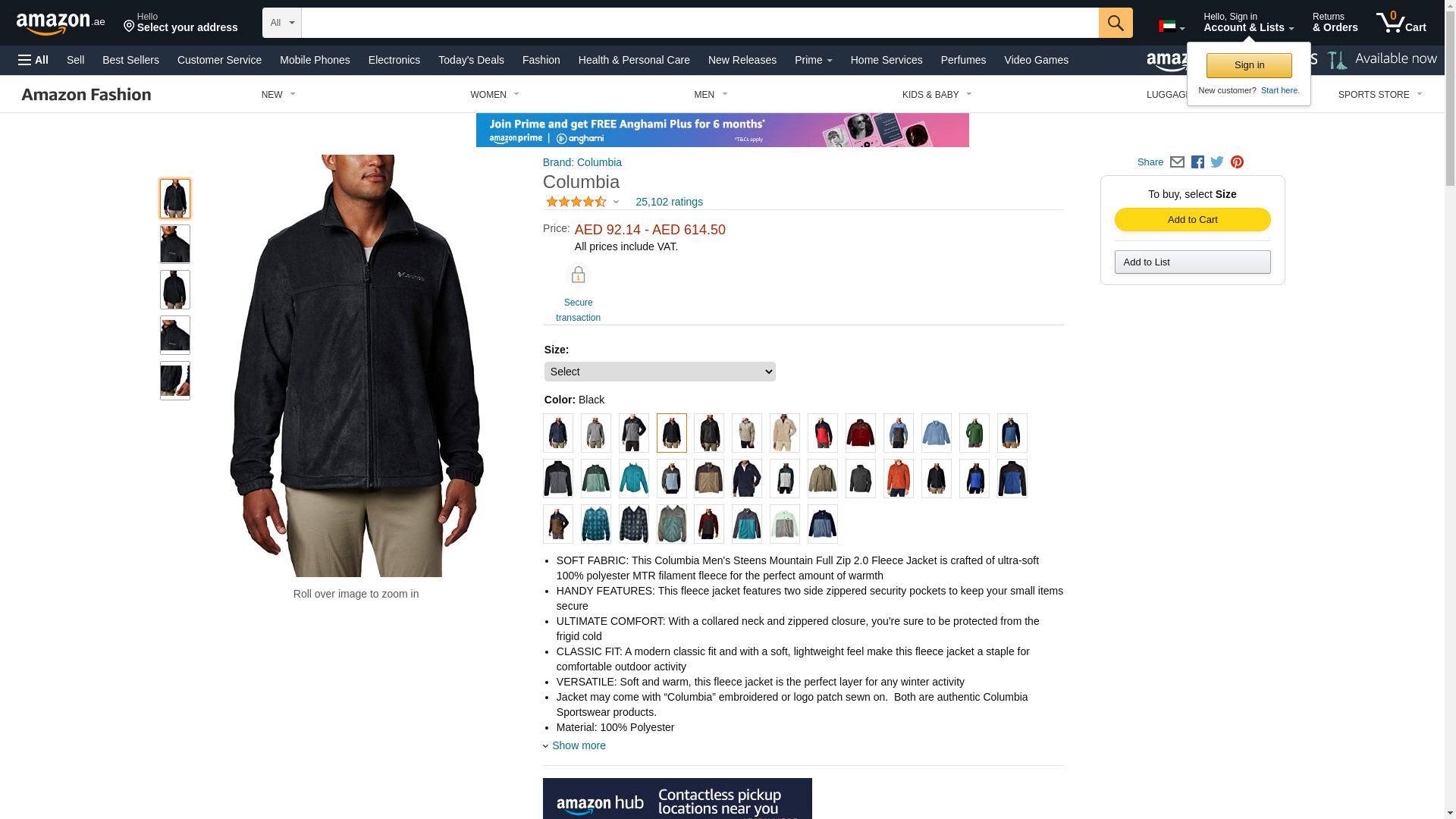
Task: Click the Amazon.ae logo
Action: pos(61,24)
